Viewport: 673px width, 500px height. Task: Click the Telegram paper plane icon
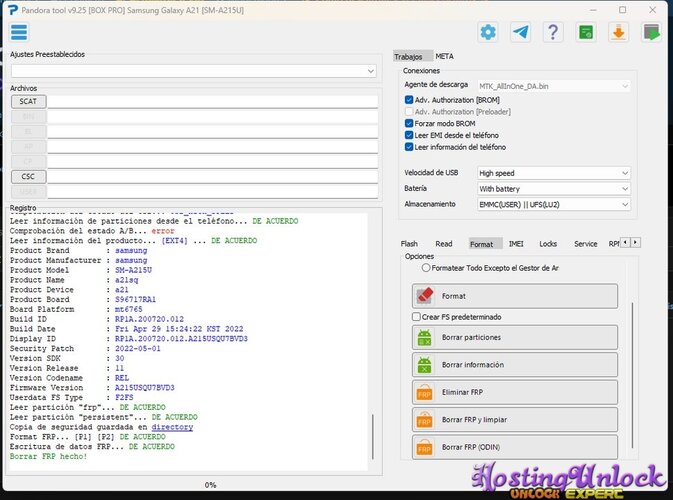point(521,32)
